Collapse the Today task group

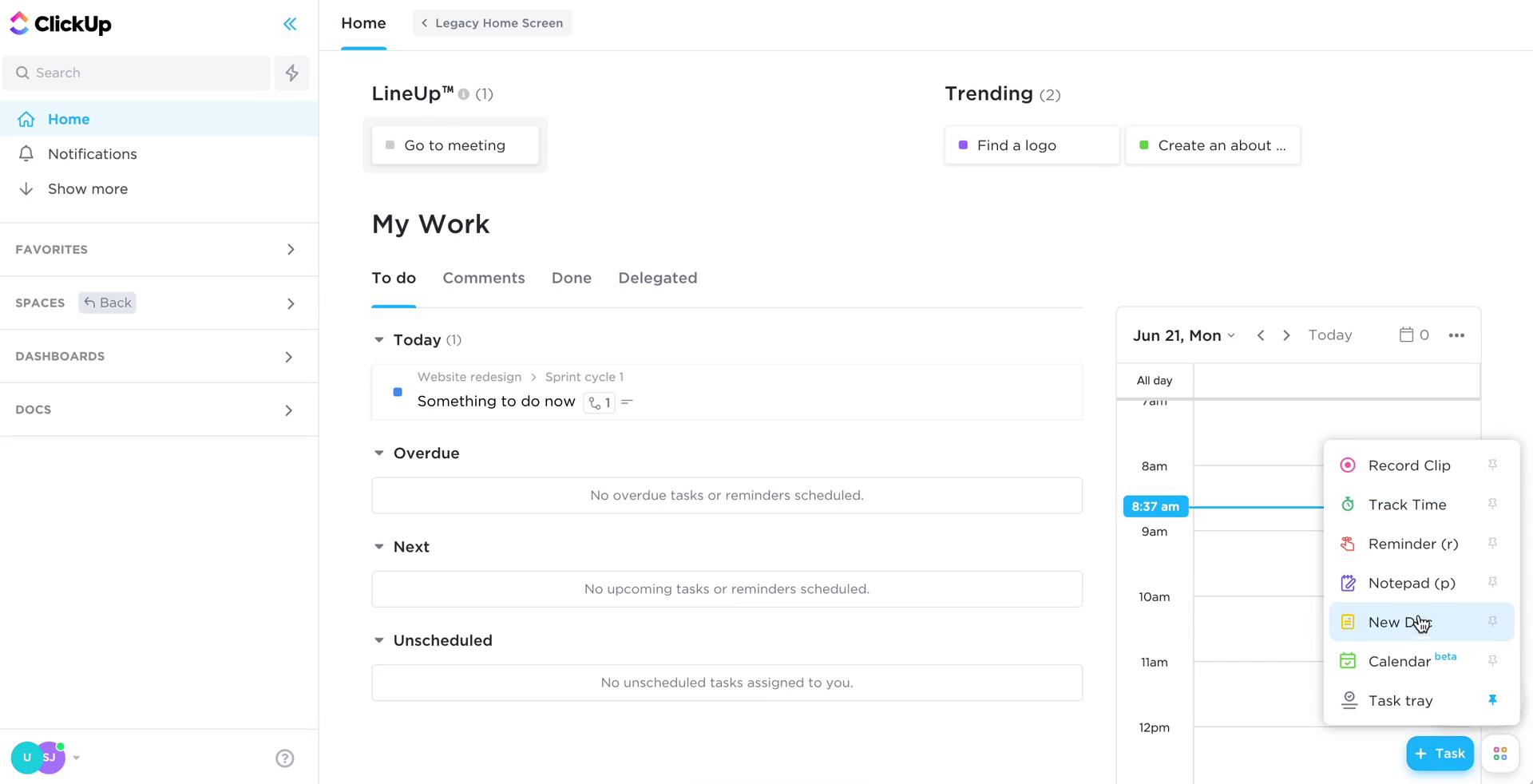coord(378,340)
